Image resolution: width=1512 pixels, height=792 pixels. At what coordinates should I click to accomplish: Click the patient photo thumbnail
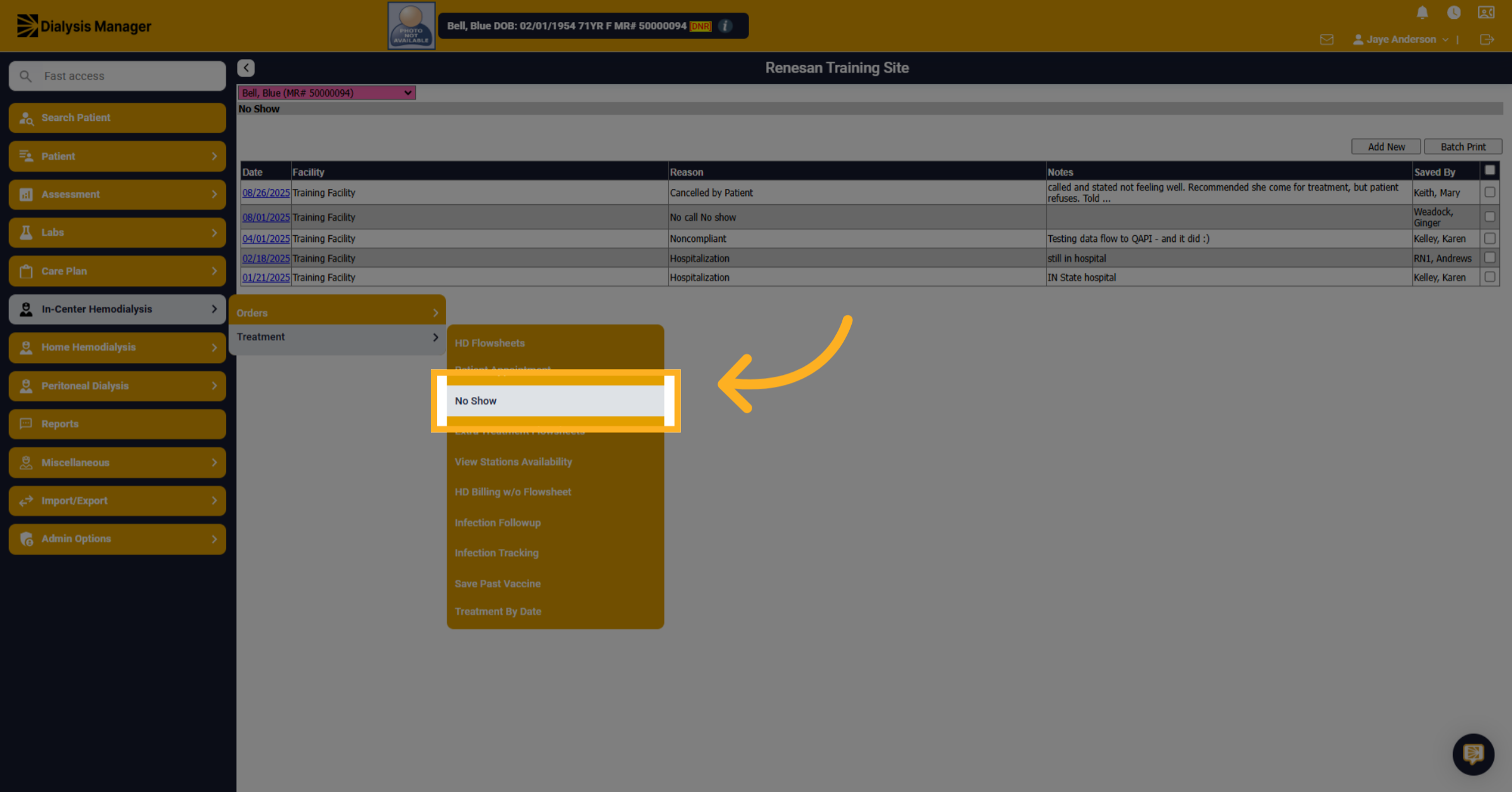[411, 26]
